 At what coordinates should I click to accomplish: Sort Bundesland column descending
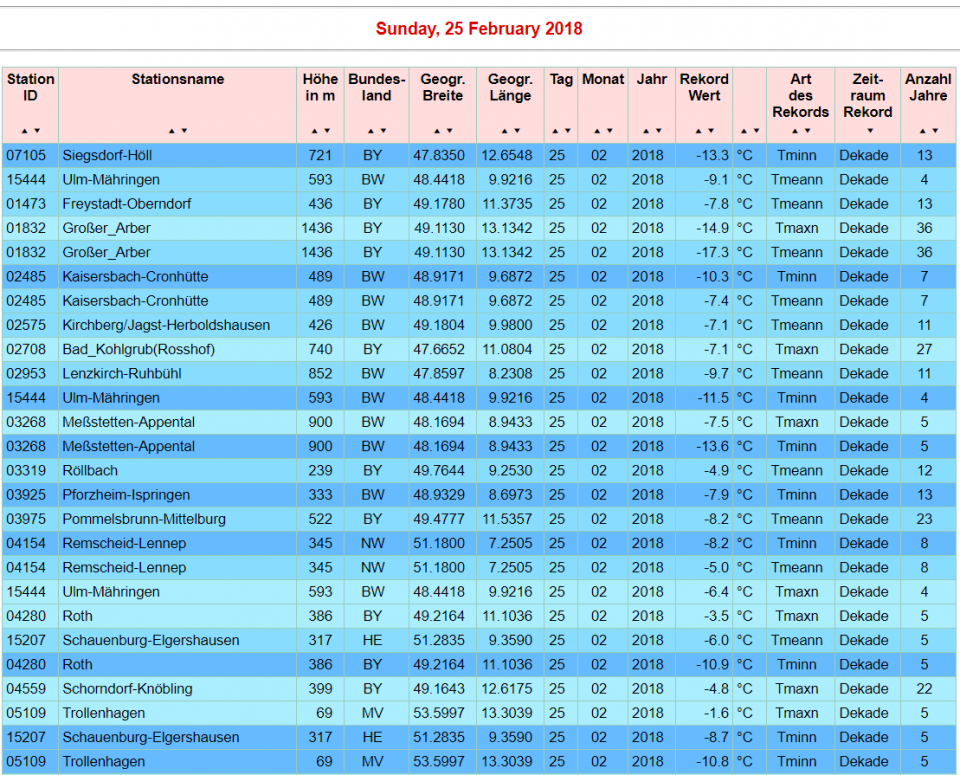click(382, 131)
